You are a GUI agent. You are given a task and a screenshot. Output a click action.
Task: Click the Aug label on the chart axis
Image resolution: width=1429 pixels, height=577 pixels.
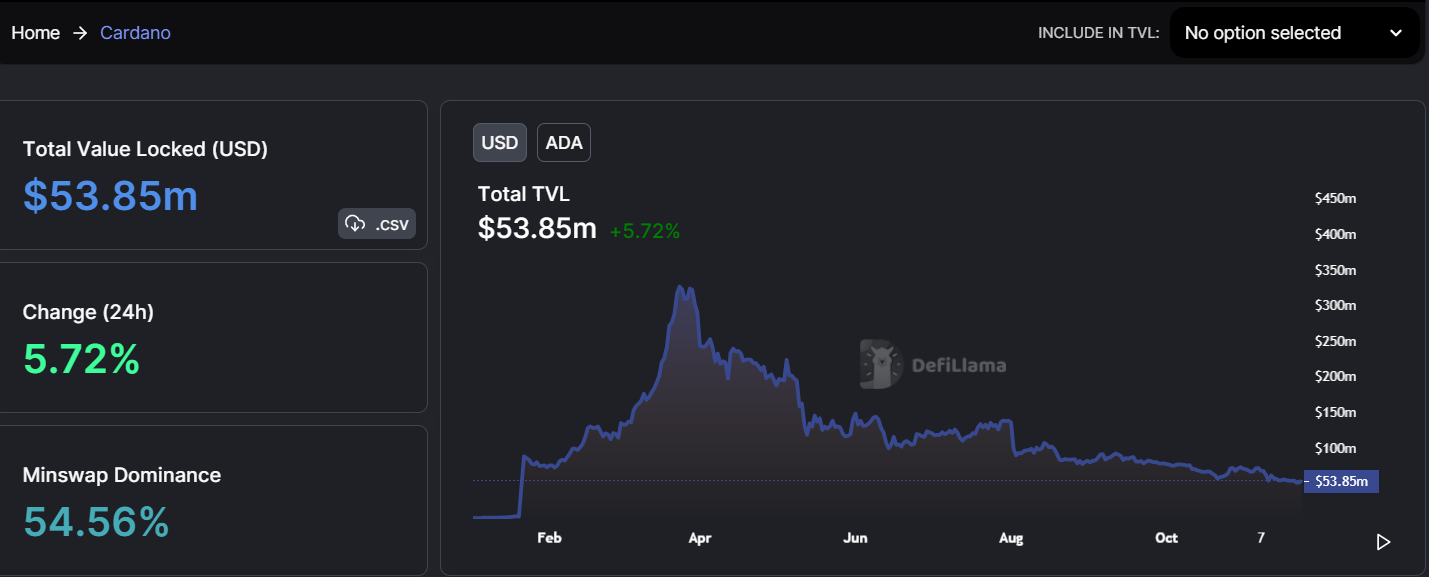[x=1011, y=538]
